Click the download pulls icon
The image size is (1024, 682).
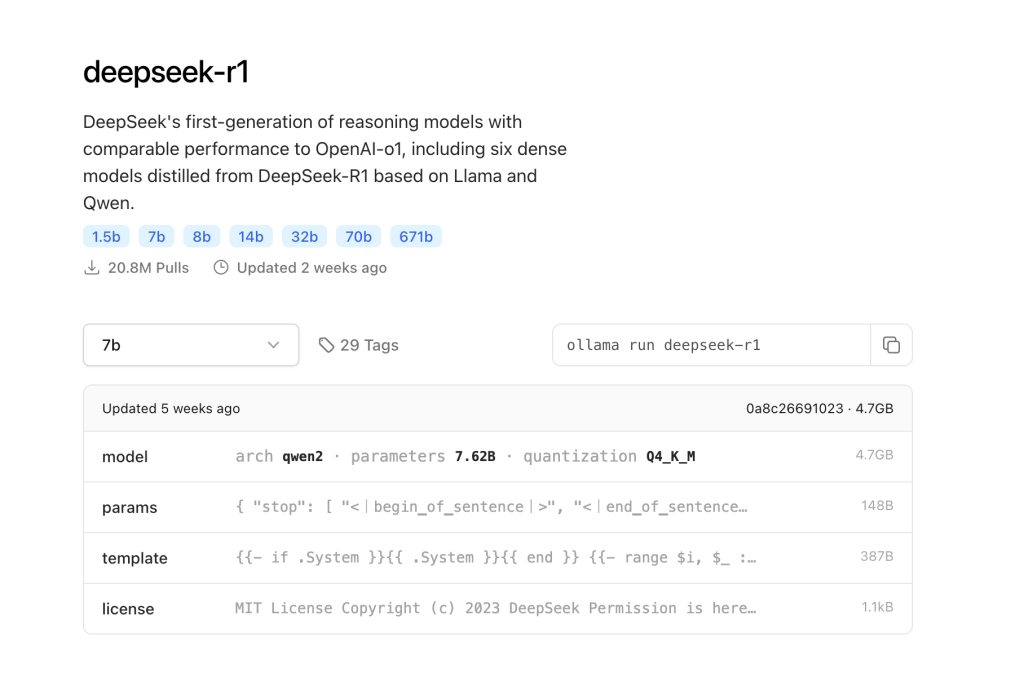click(91, 268)
